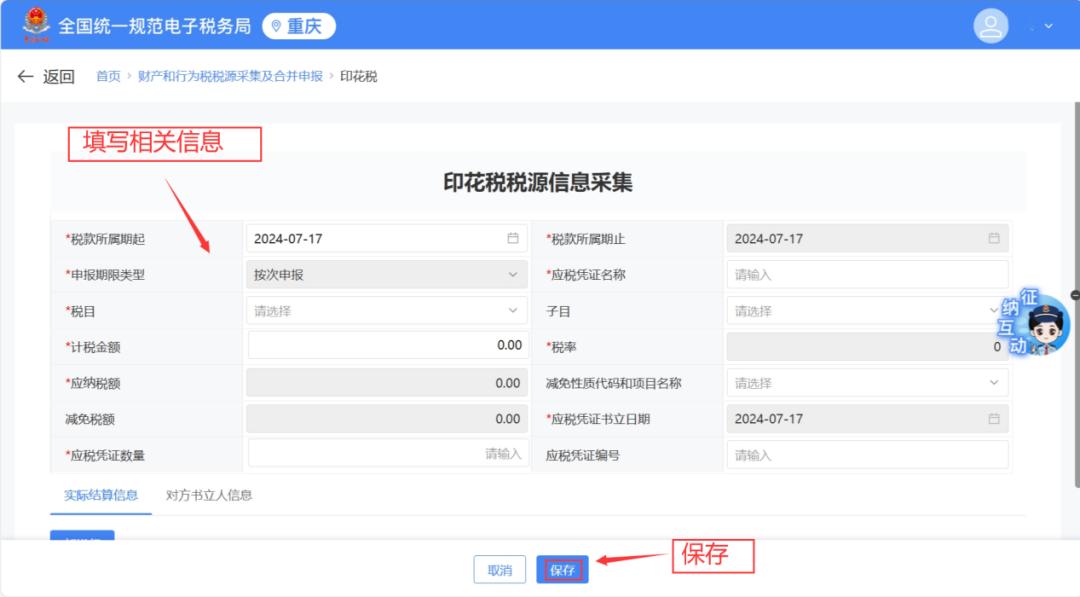Click the 应税凭证名称 input field
Screen dimensions: 1080x597
pos(867,275)
